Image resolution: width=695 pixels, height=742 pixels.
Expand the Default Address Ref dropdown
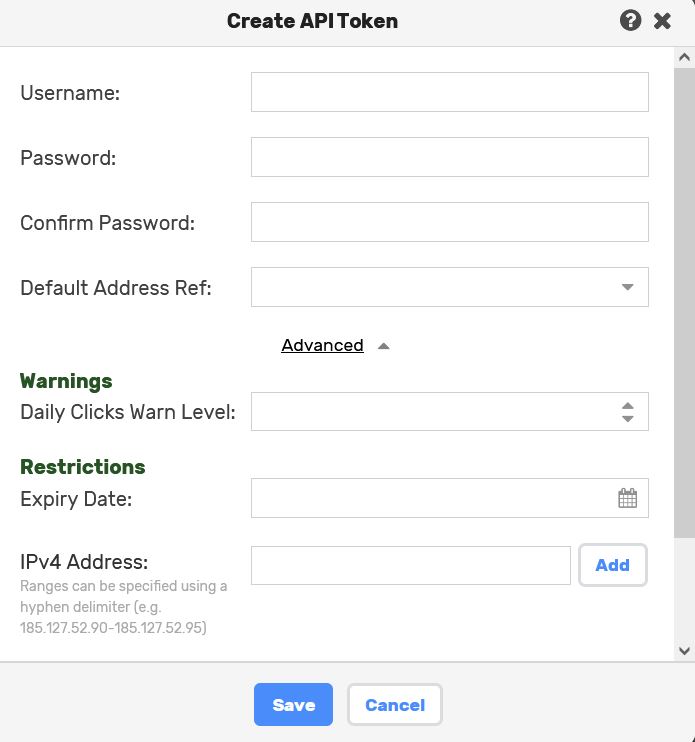point(627,287)
